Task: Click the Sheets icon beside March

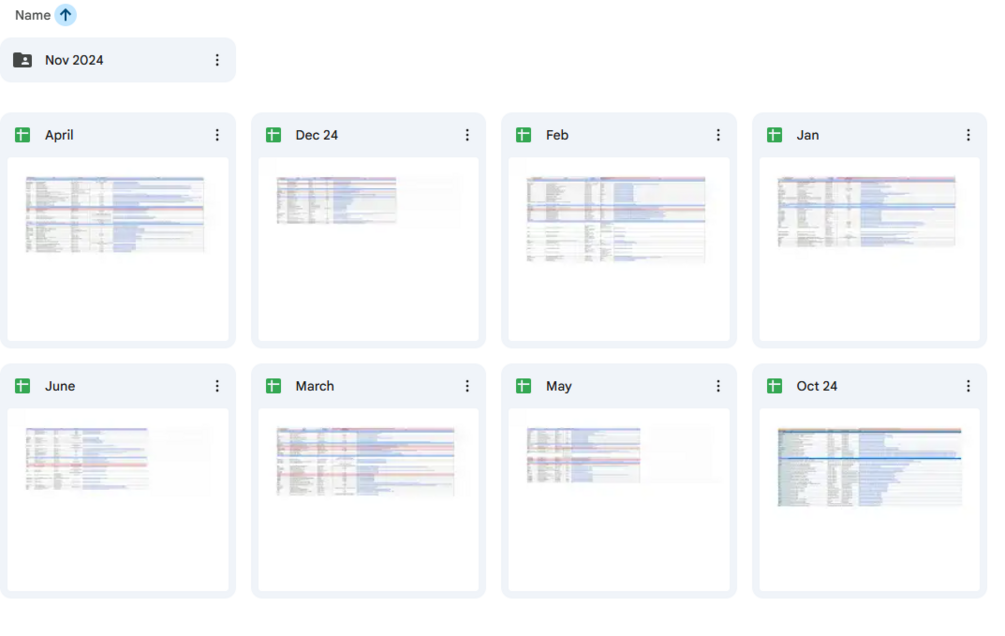Action: point(273,386)
